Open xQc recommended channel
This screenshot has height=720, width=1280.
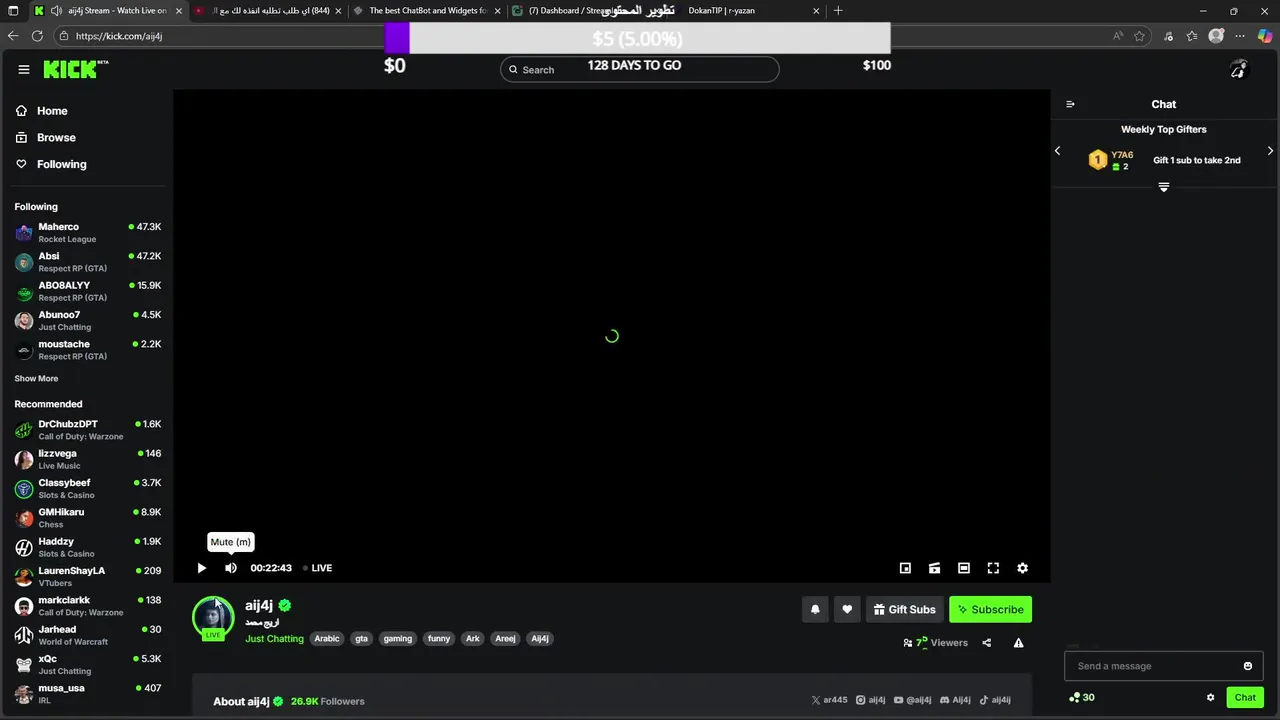coord(88,665)
